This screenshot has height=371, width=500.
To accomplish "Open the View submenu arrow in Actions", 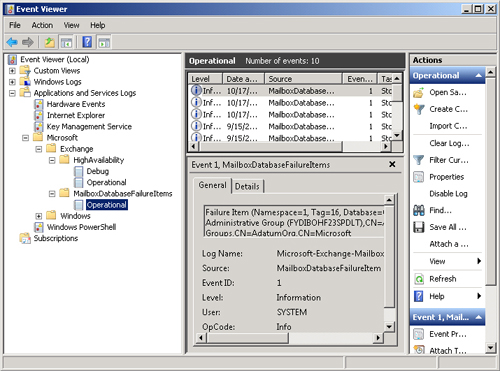I will pyautogui.click(x=479, y=261).
